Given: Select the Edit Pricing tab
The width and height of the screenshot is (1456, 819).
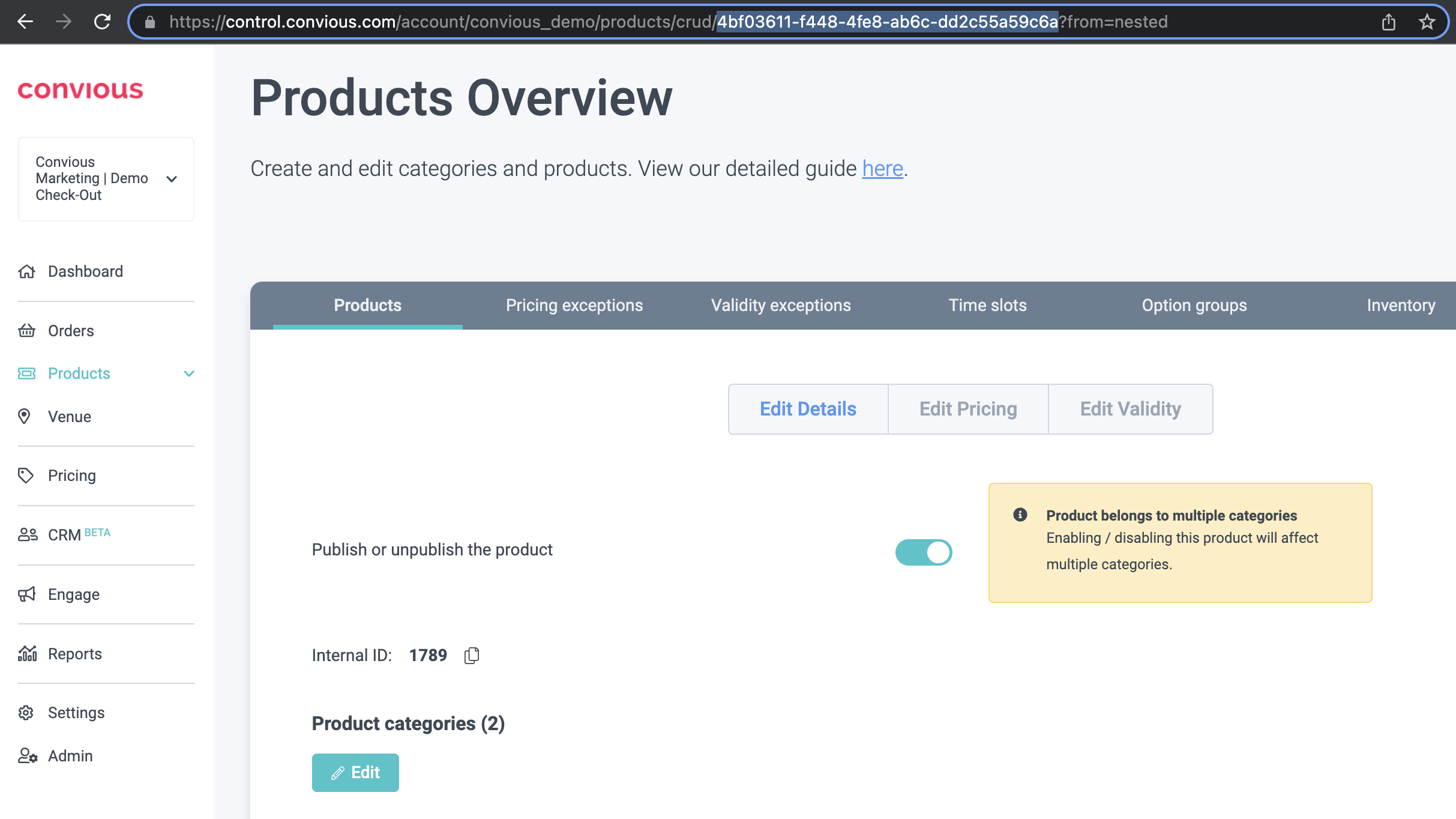Looking at the screenshot, I should pos(967,409).
